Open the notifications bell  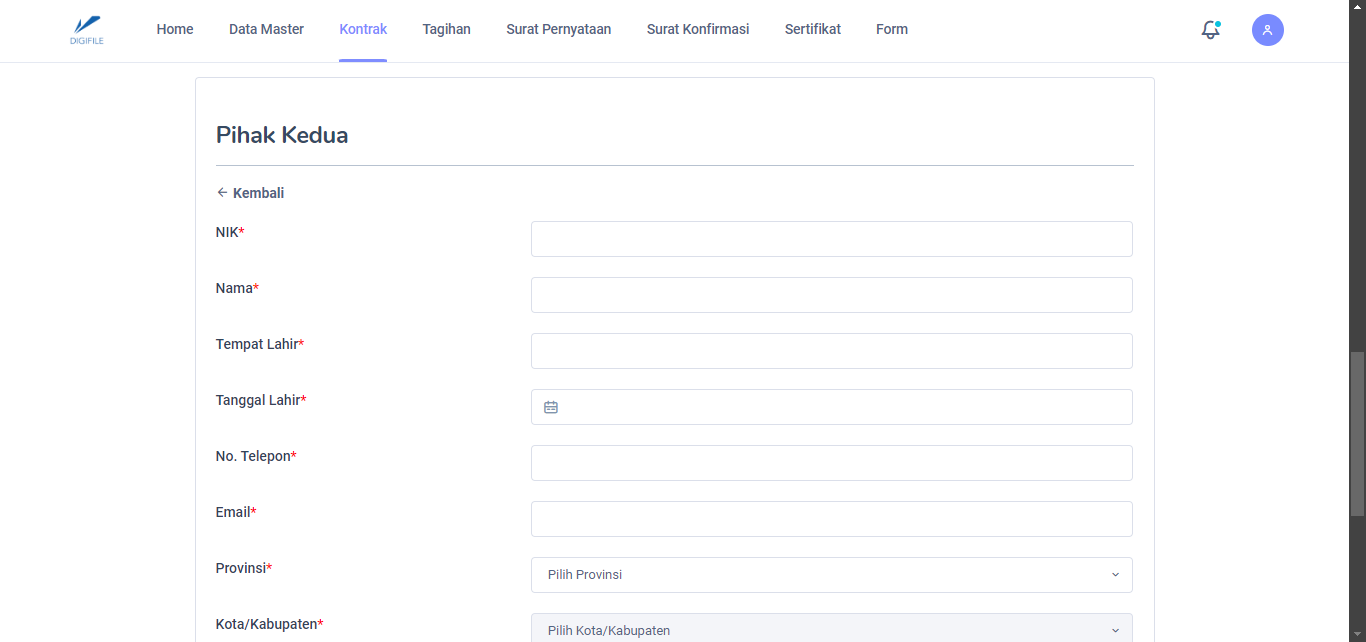coord(1210,30)
